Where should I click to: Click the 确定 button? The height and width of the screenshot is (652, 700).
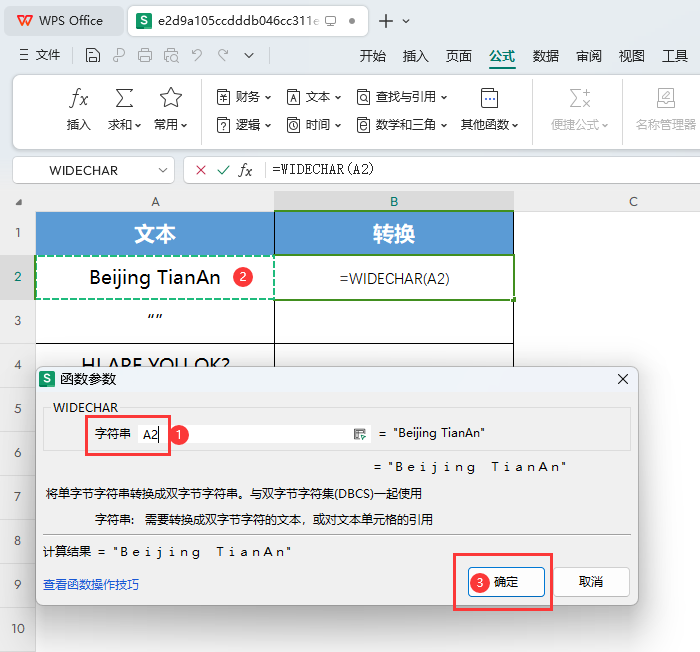point(506,582)
